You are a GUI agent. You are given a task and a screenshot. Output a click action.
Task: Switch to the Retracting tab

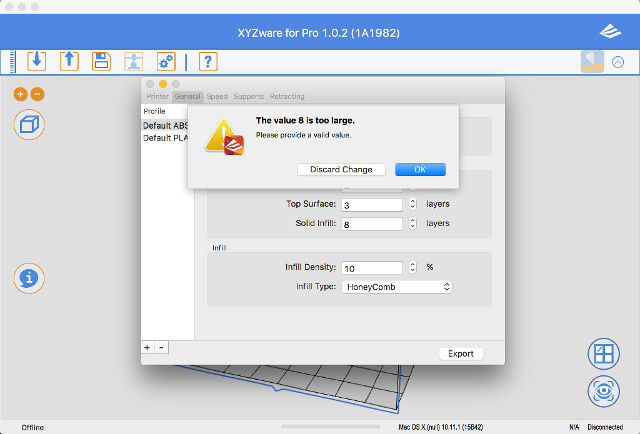point(287,96)
